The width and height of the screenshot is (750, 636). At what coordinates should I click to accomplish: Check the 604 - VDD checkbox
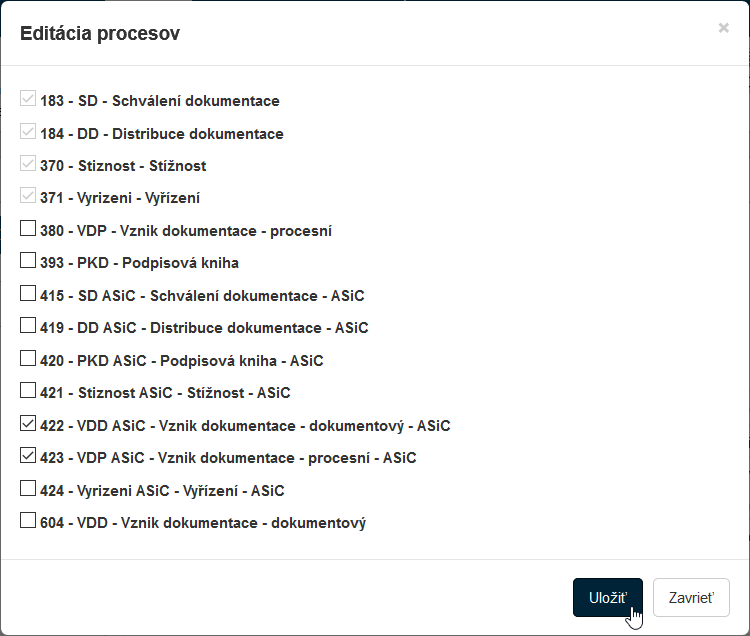[28, 522]
